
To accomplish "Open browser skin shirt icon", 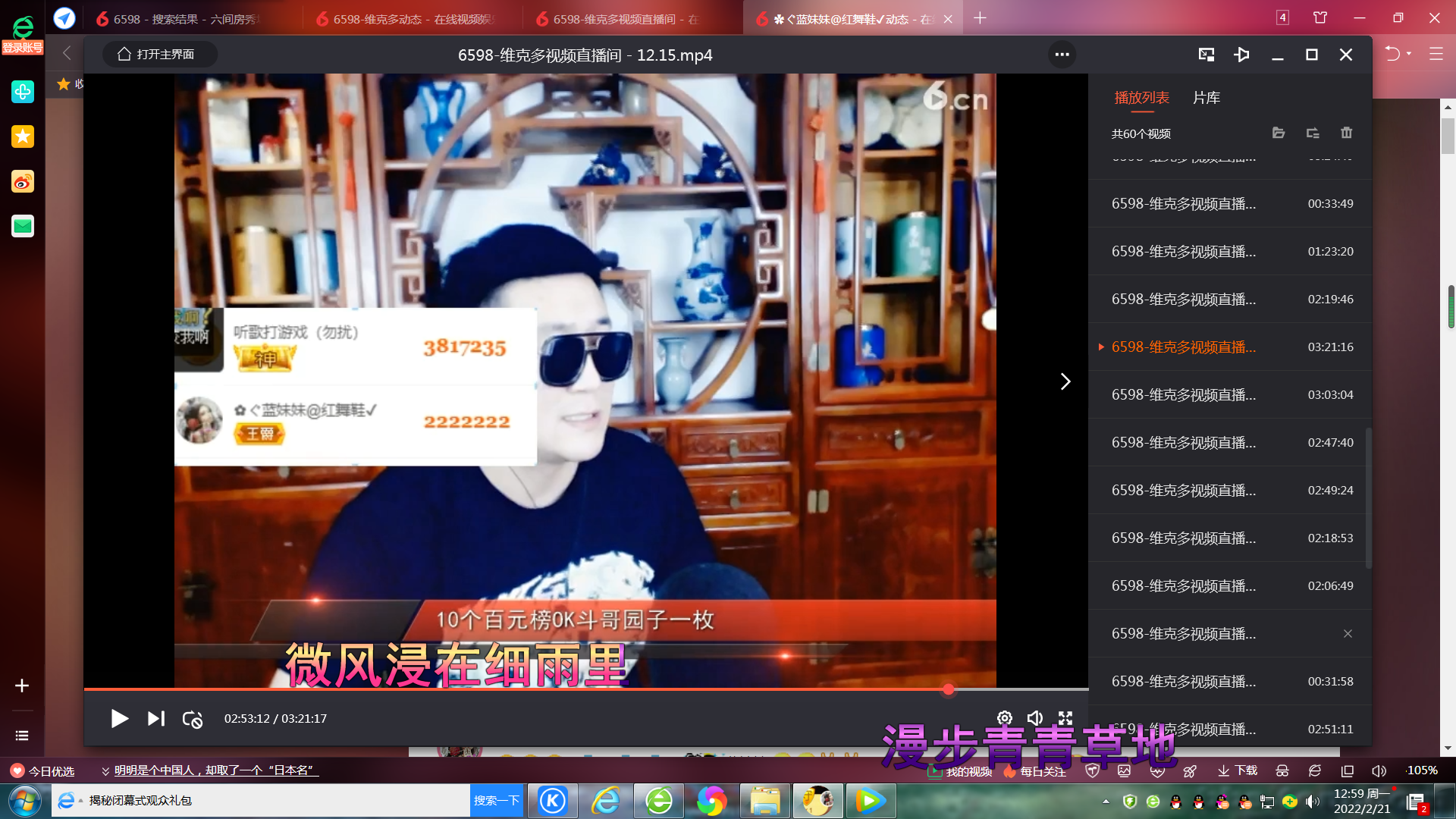I will point(1320,17).
